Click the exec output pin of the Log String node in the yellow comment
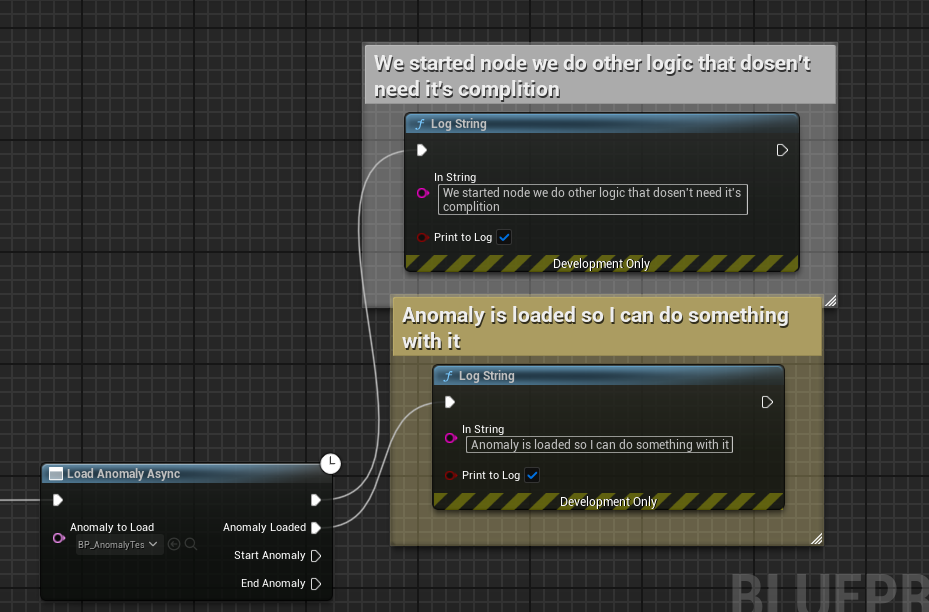 767,402
